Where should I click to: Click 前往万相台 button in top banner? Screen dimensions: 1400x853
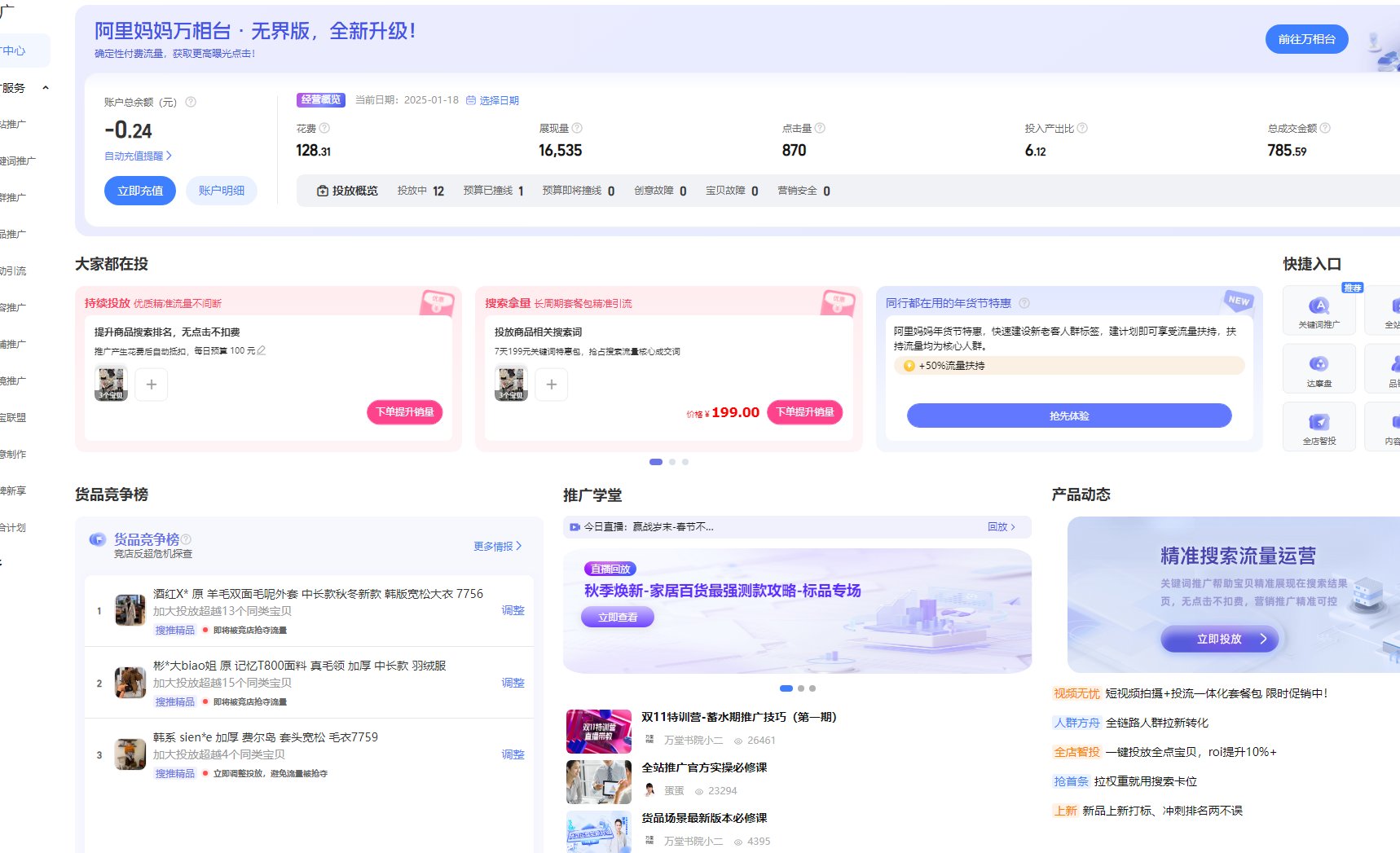pos(1306,39)
